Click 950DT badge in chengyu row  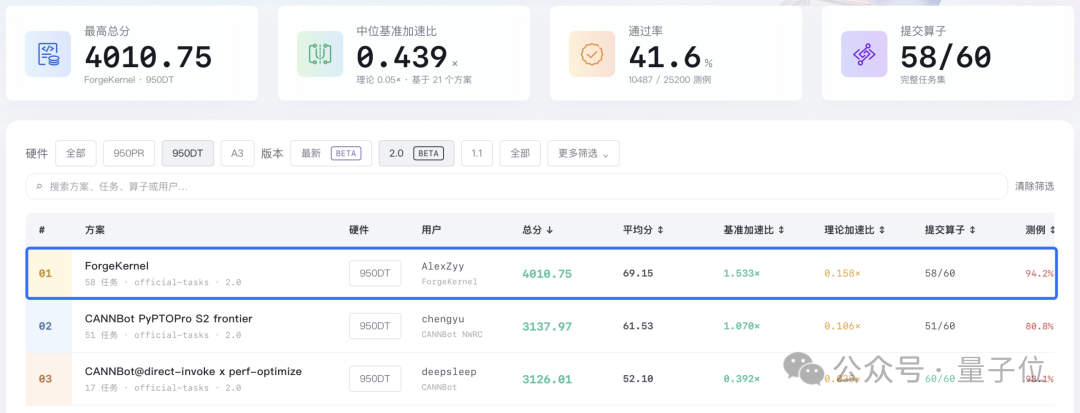click(x=375, y=326)
